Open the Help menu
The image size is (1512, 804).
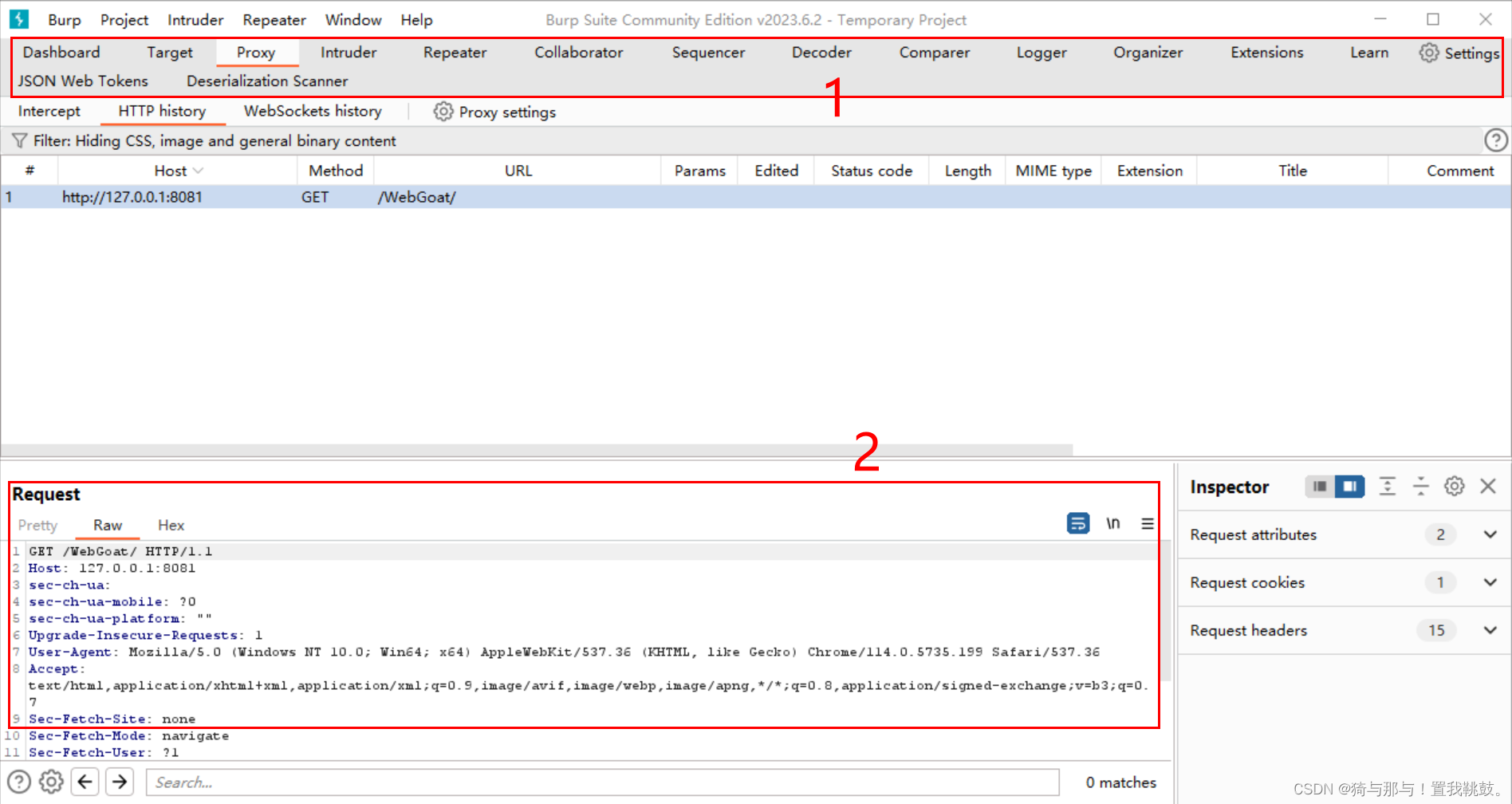tap(416, 20)
